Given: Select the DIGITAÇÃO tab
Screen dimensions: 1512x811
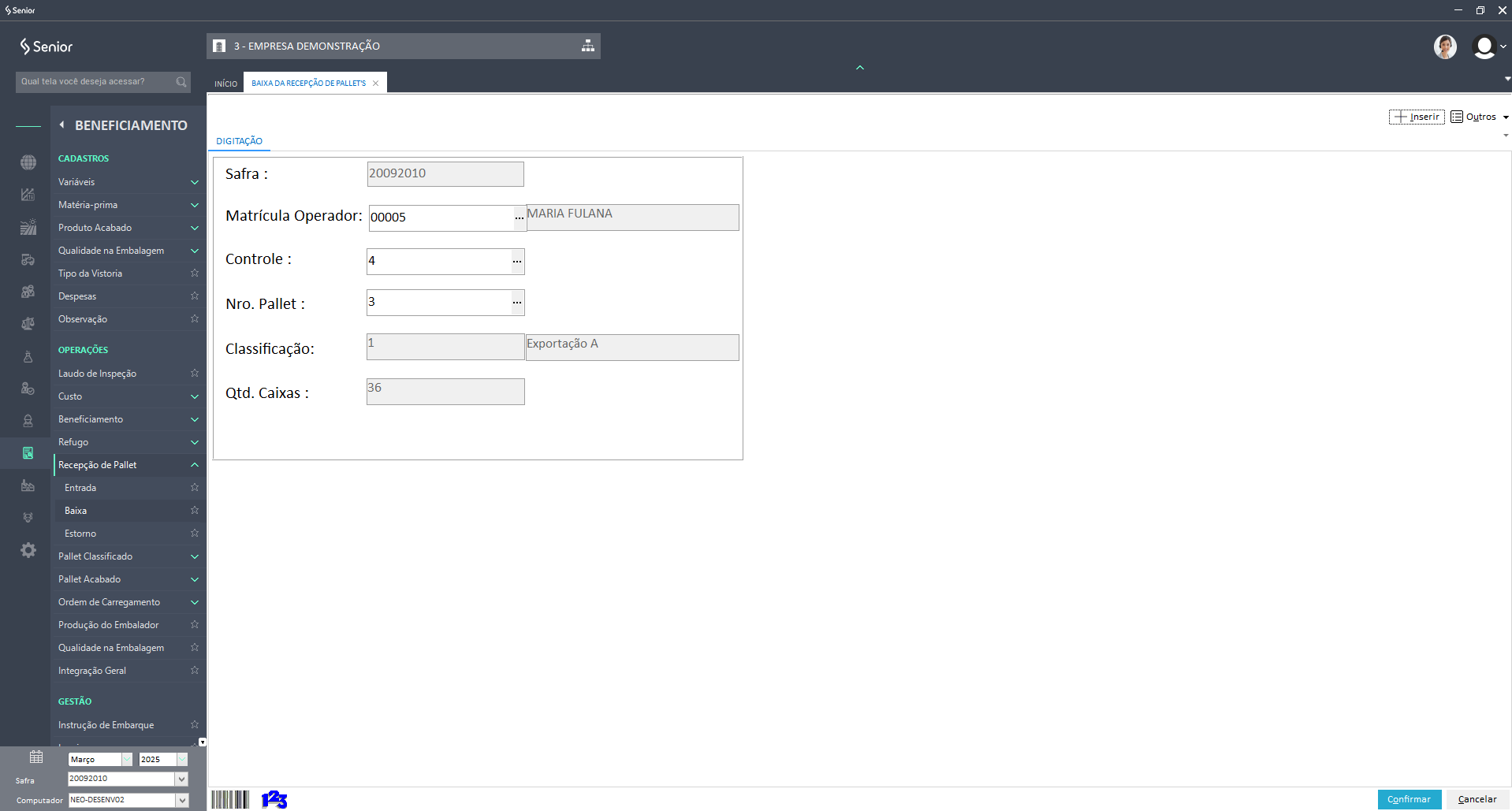Looking at the screenshot, I should click(240, 141).
